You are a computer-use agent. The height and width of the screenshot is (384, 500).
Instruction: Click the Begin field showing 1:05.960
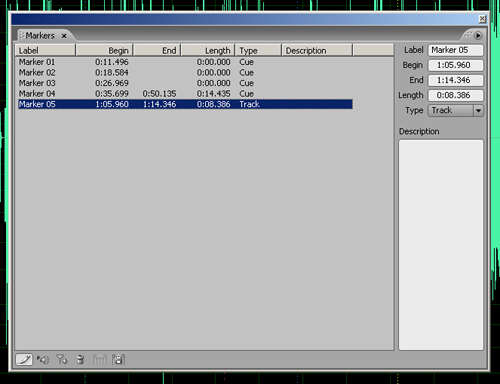[456, 65]
